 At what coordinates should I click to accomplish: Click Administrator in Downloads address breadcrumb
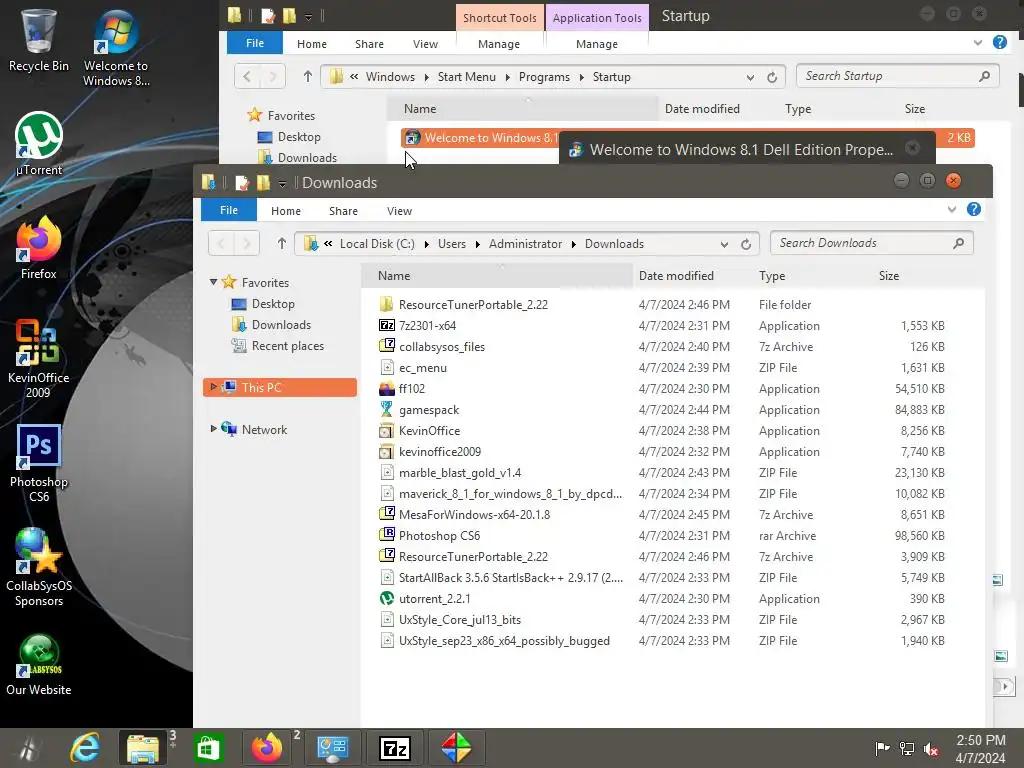(525, 244)
